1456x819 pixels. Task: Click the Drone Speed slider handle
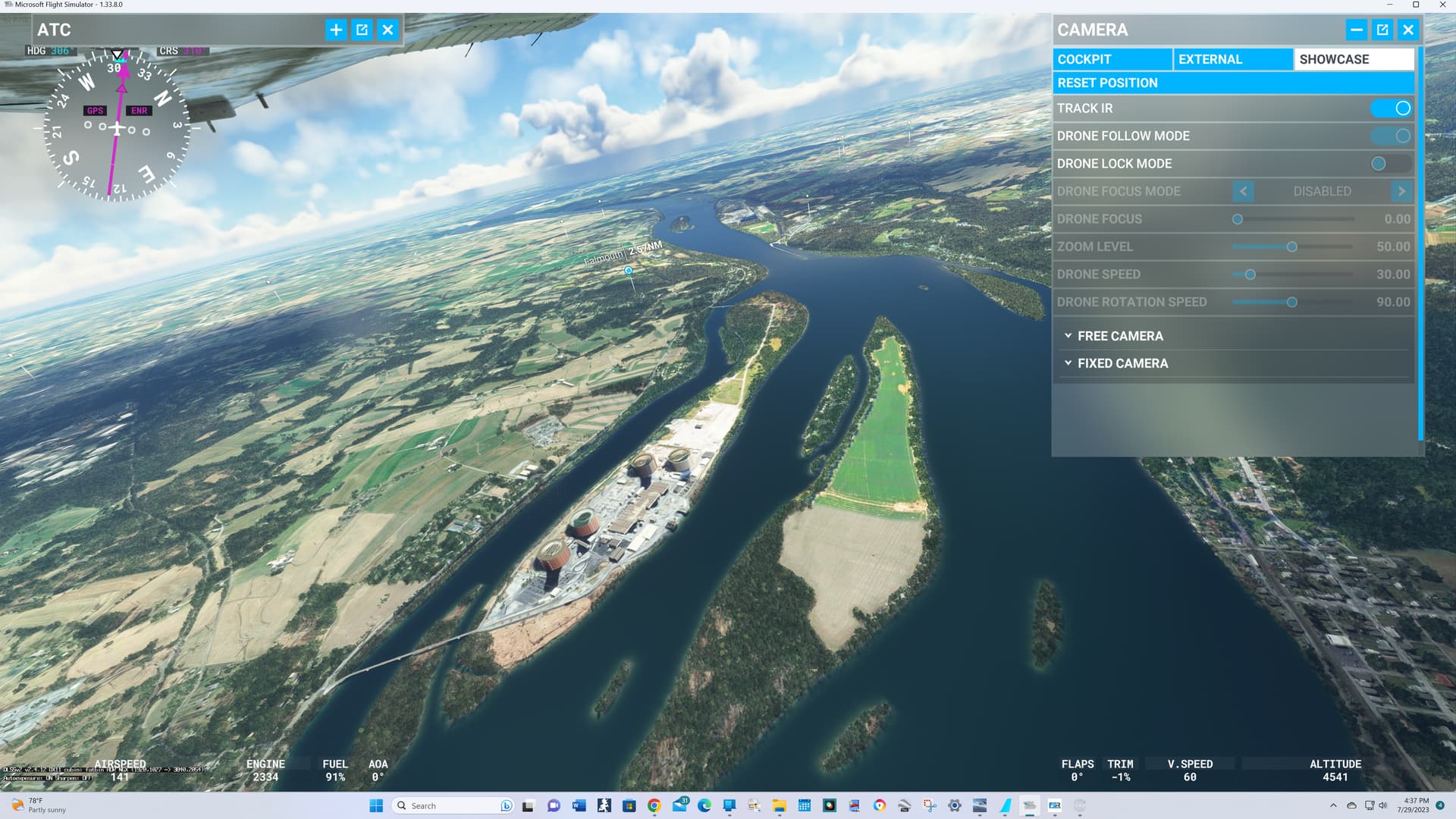tap(1250, 275)
